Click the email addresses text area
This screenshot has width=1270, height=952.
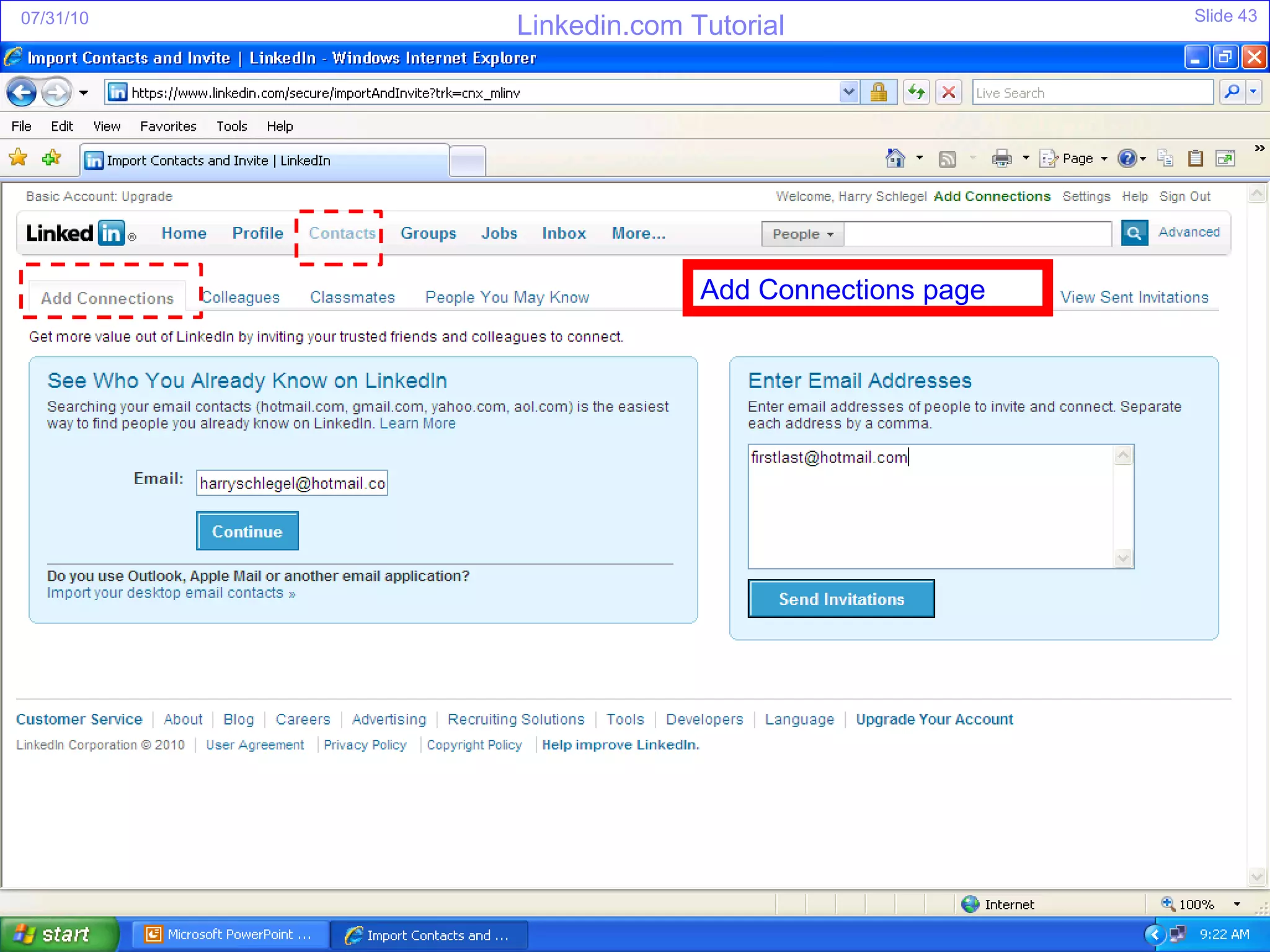(x=931, y=506)
